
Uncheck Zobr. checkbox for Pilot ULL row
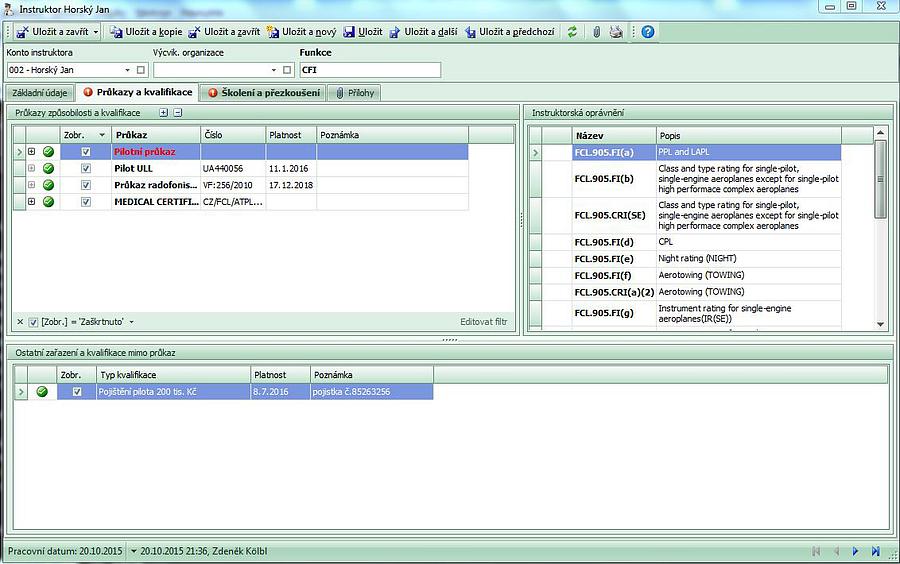coord(86,169)
